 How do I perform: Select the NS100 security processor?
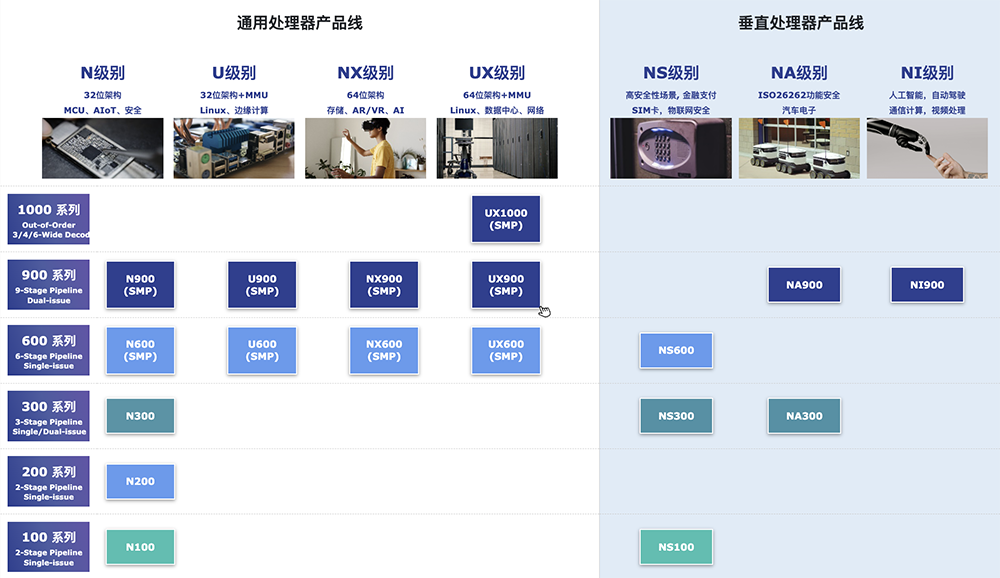[676, 547]
